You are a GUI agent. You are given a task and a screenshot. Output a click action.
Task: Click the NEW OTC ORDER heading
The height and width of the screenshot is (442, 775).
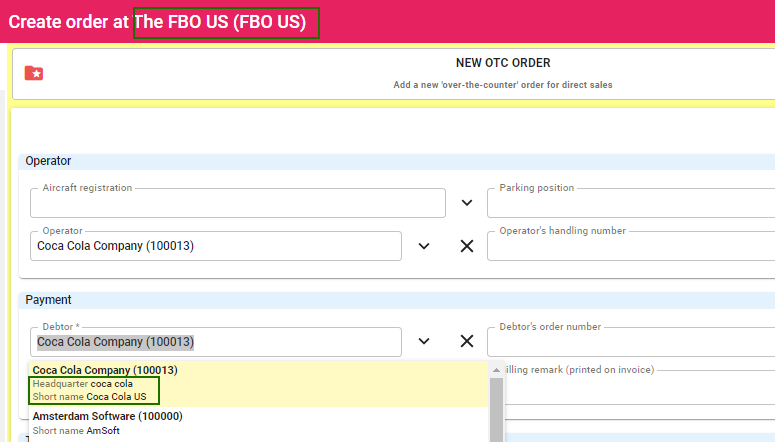[x=503, y=63]
